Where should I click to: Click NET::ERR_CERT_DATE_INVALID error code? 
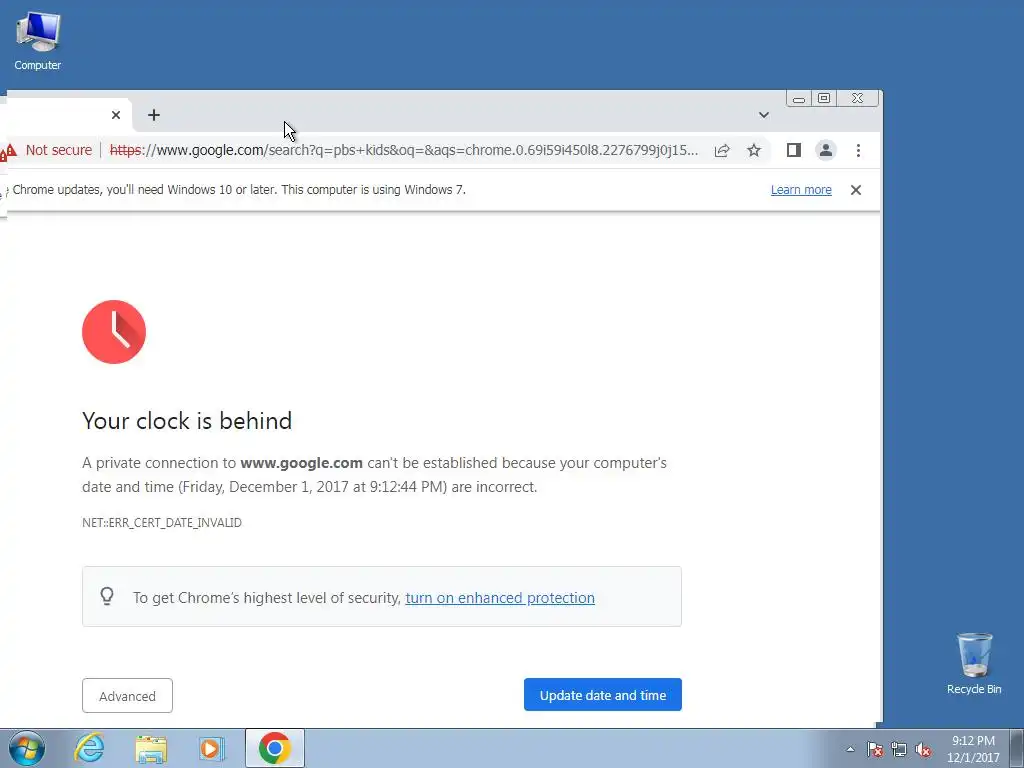(x=162, y=522)
